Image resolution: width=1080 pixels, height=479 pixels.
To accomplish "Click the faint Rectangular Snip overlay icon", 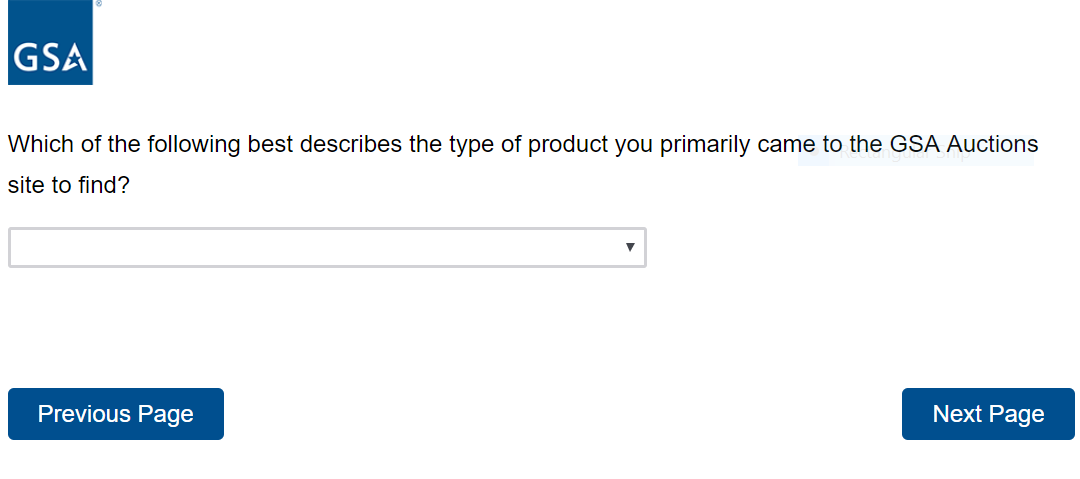I will coord(812,152).
